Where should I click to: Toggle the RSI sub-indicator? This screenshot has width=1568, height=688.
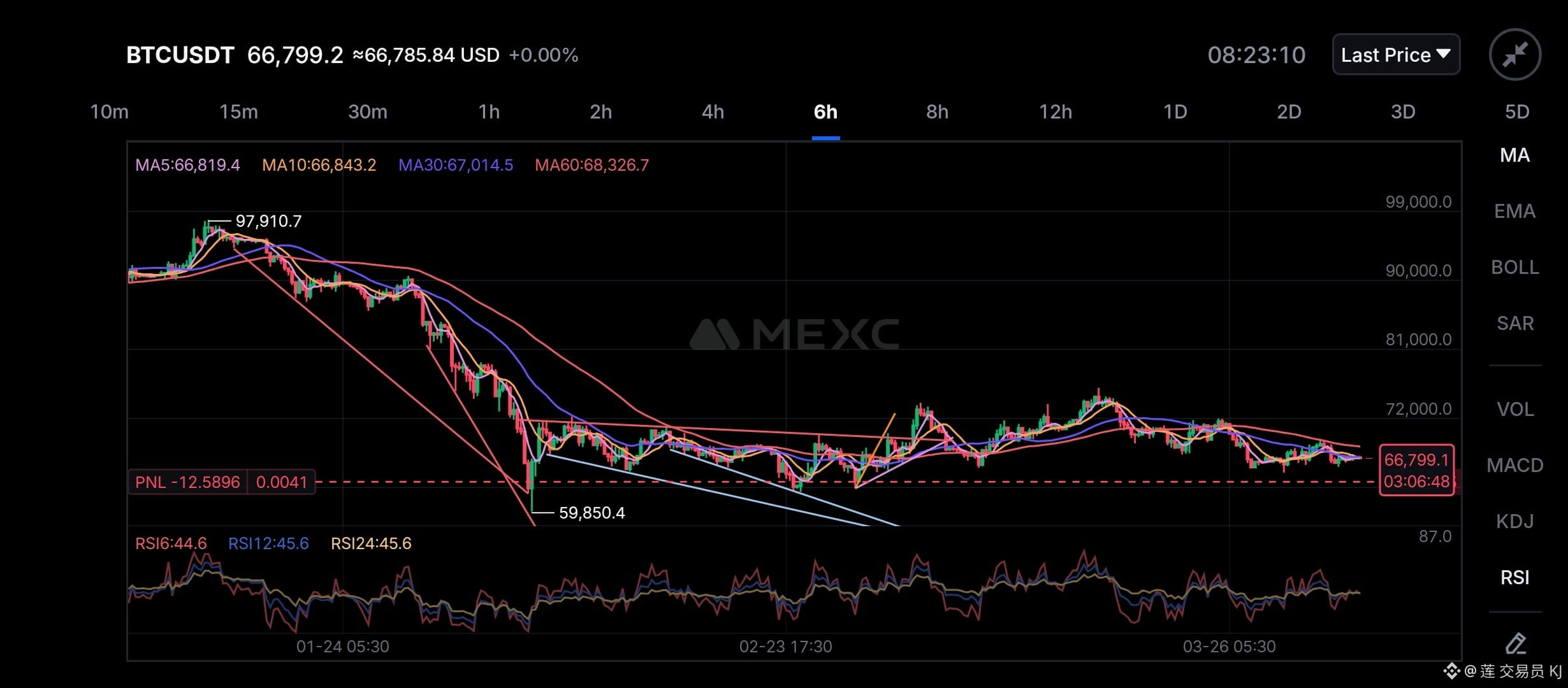tap(1515, 578)
